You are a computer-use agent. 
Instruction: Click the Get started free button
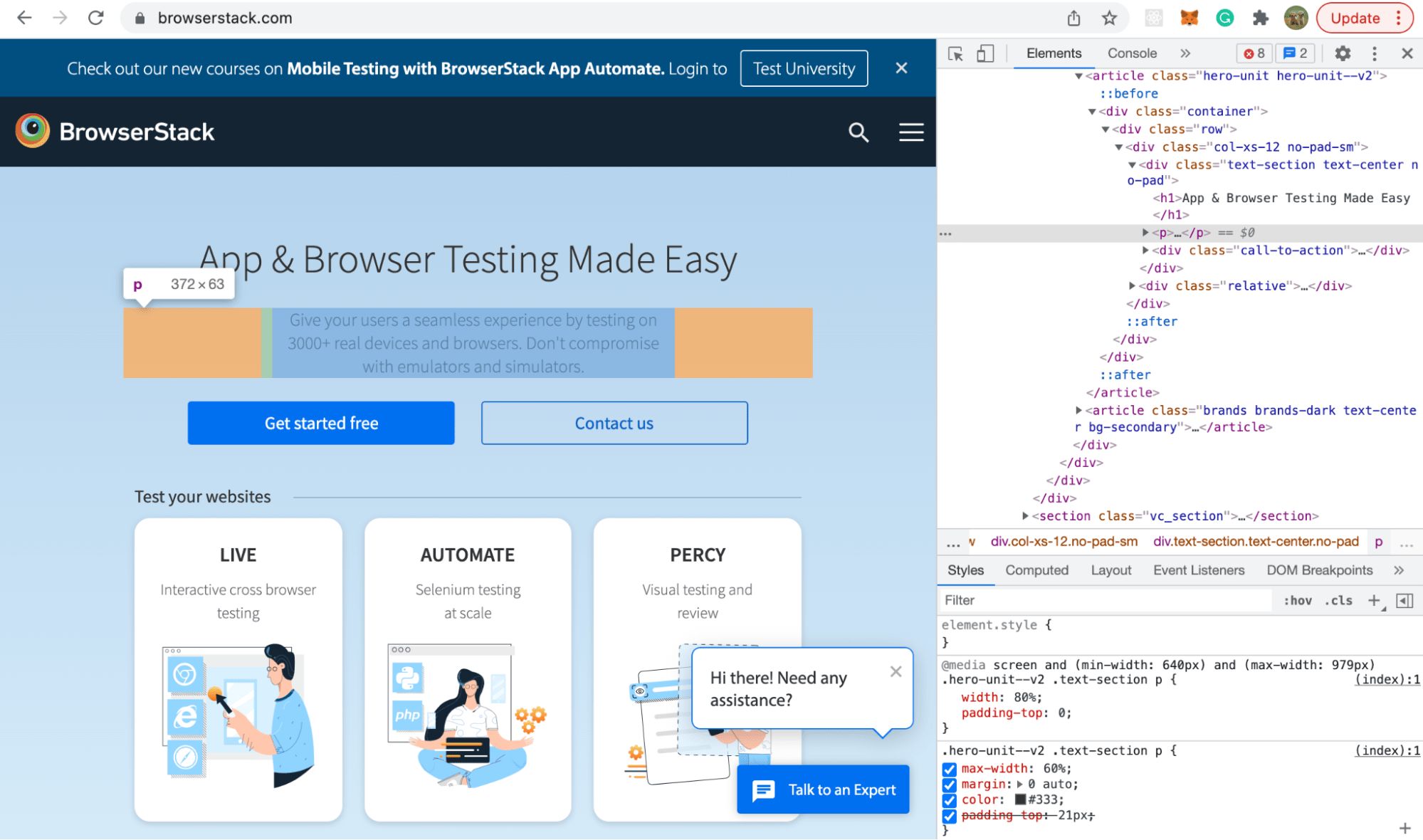point(320,423)
